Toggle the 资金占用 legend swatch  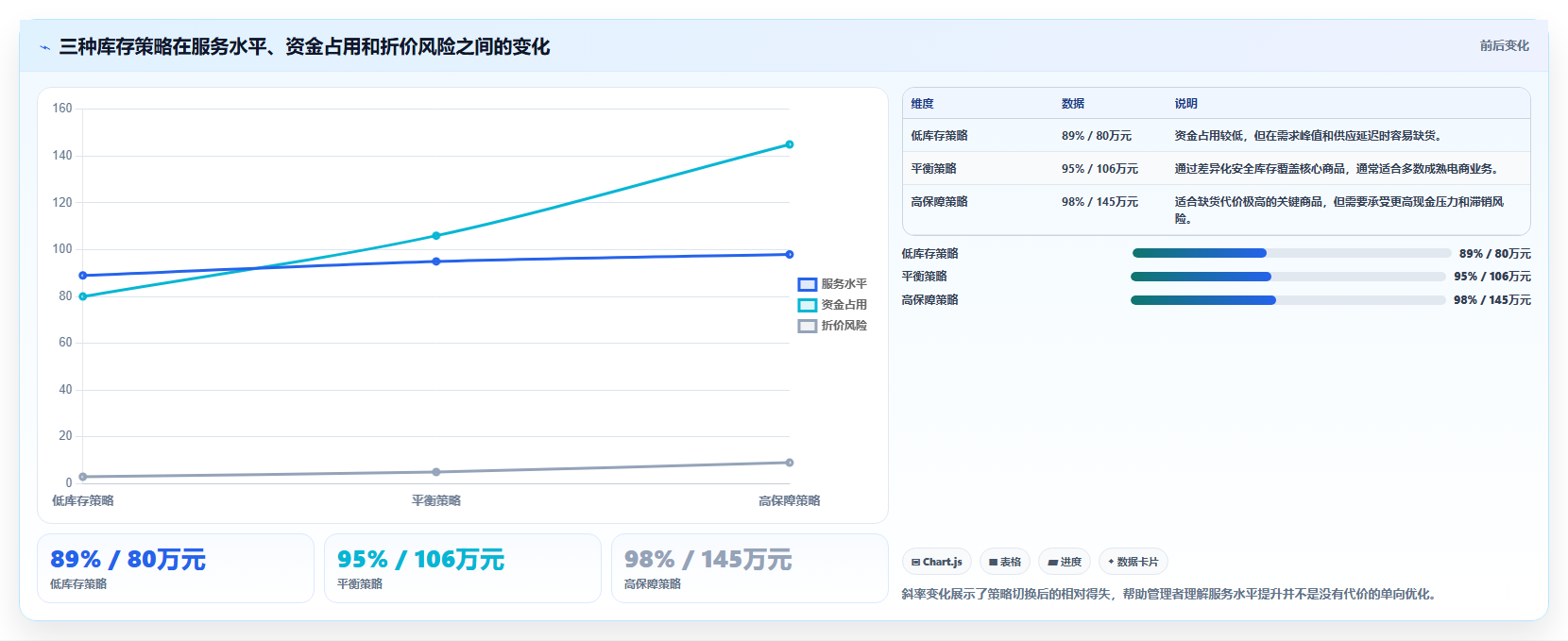(x=807, y=305)
